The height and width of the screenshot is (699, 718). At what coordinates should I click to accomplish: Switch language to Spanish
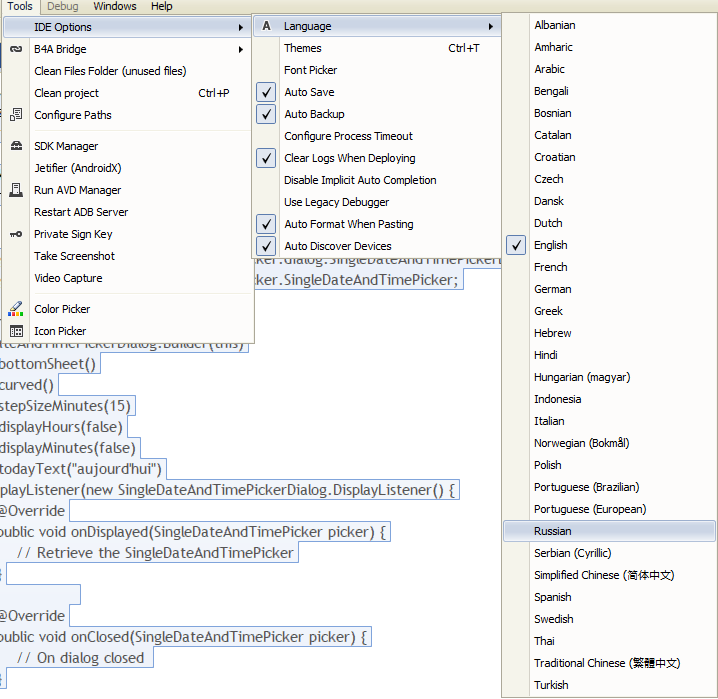tap(553, 597)
